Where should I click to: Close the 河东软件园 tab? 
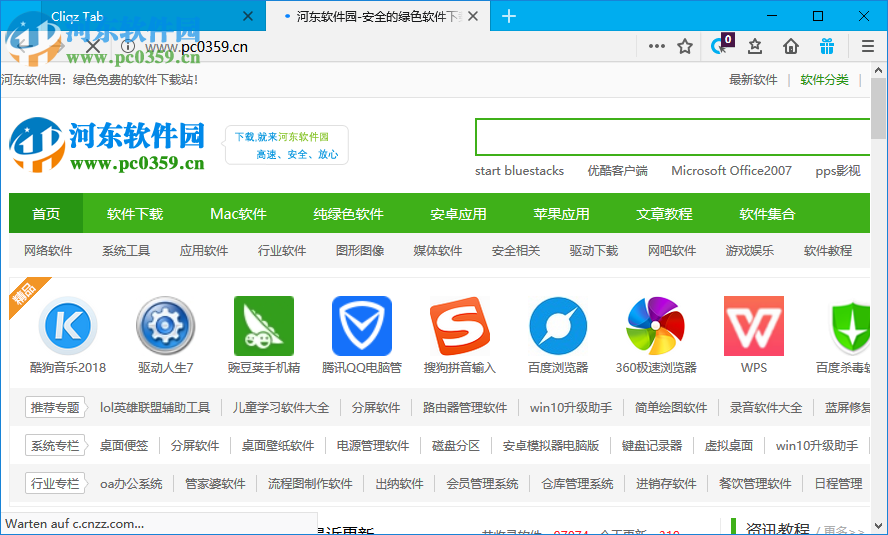click(x=473, y=16)
